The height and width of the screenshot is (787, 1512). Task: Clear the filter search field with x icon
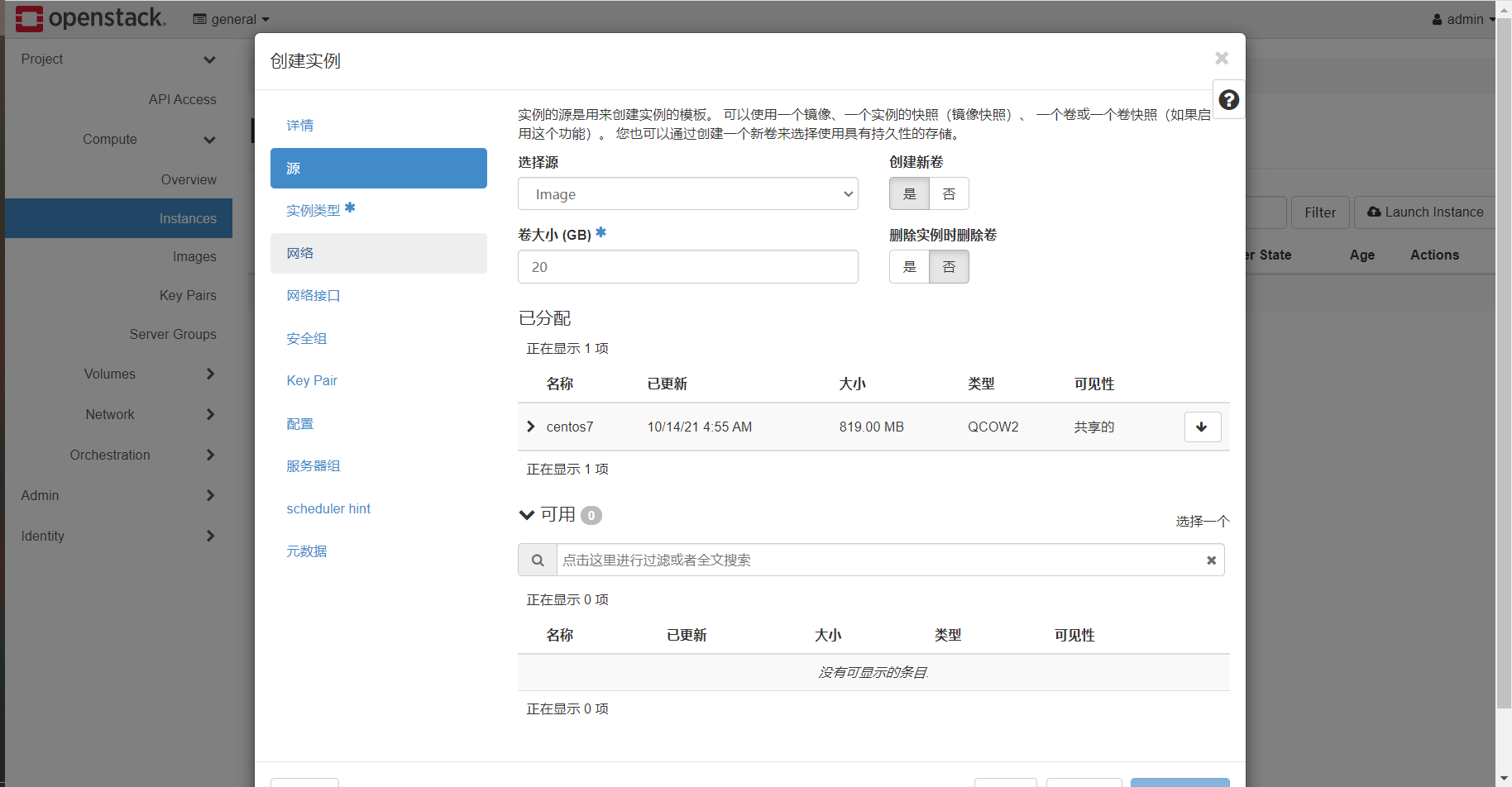pos(1211,560)
